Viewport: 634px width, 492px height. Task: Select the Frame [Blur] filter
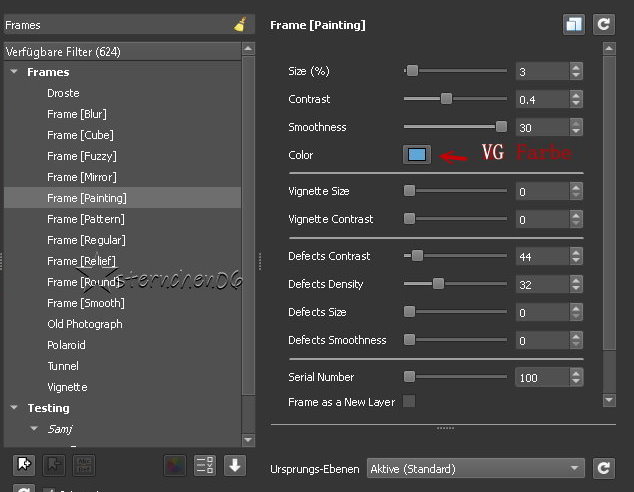[76, 114]
